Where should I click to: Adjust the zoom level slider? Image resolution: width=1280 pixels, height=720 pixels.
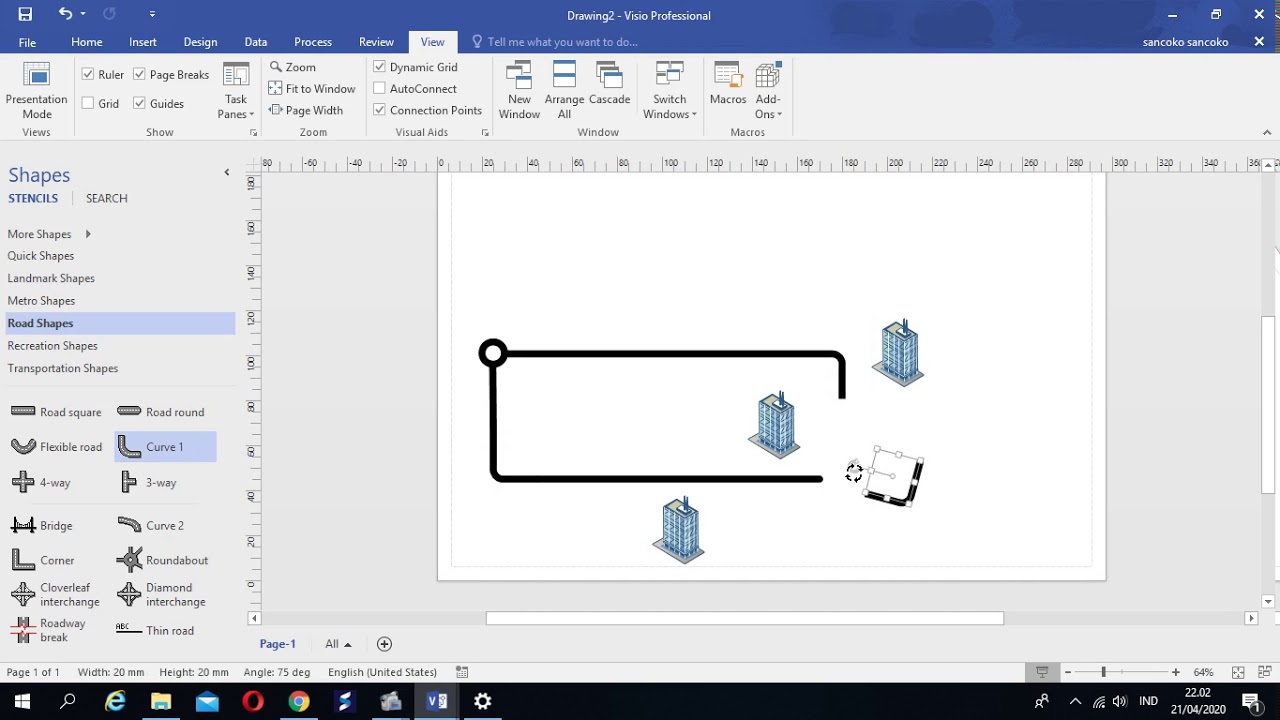point(1104,672)
